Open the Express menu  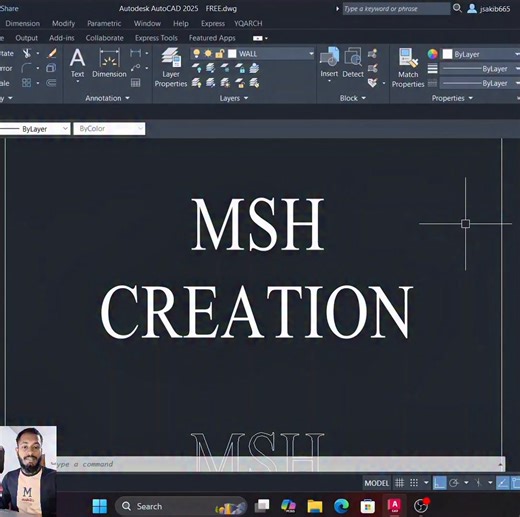tap(213, 23)
